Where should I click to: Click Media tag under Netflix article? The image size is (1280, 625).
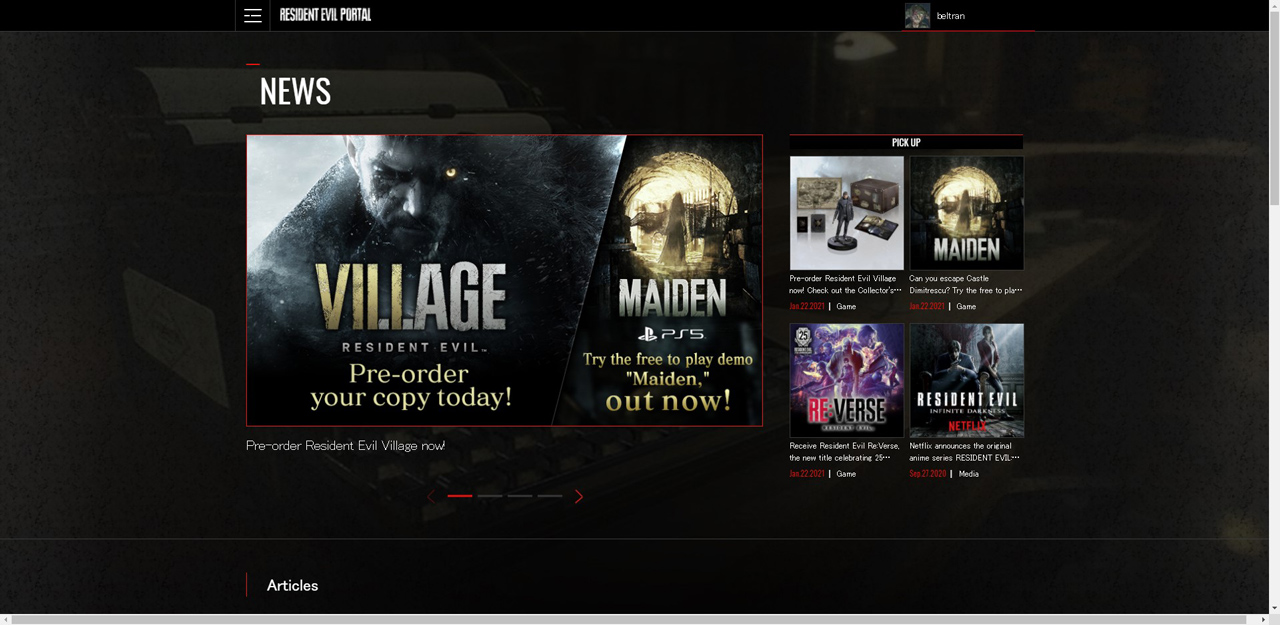pyautogui.click(x=969, y=474)
